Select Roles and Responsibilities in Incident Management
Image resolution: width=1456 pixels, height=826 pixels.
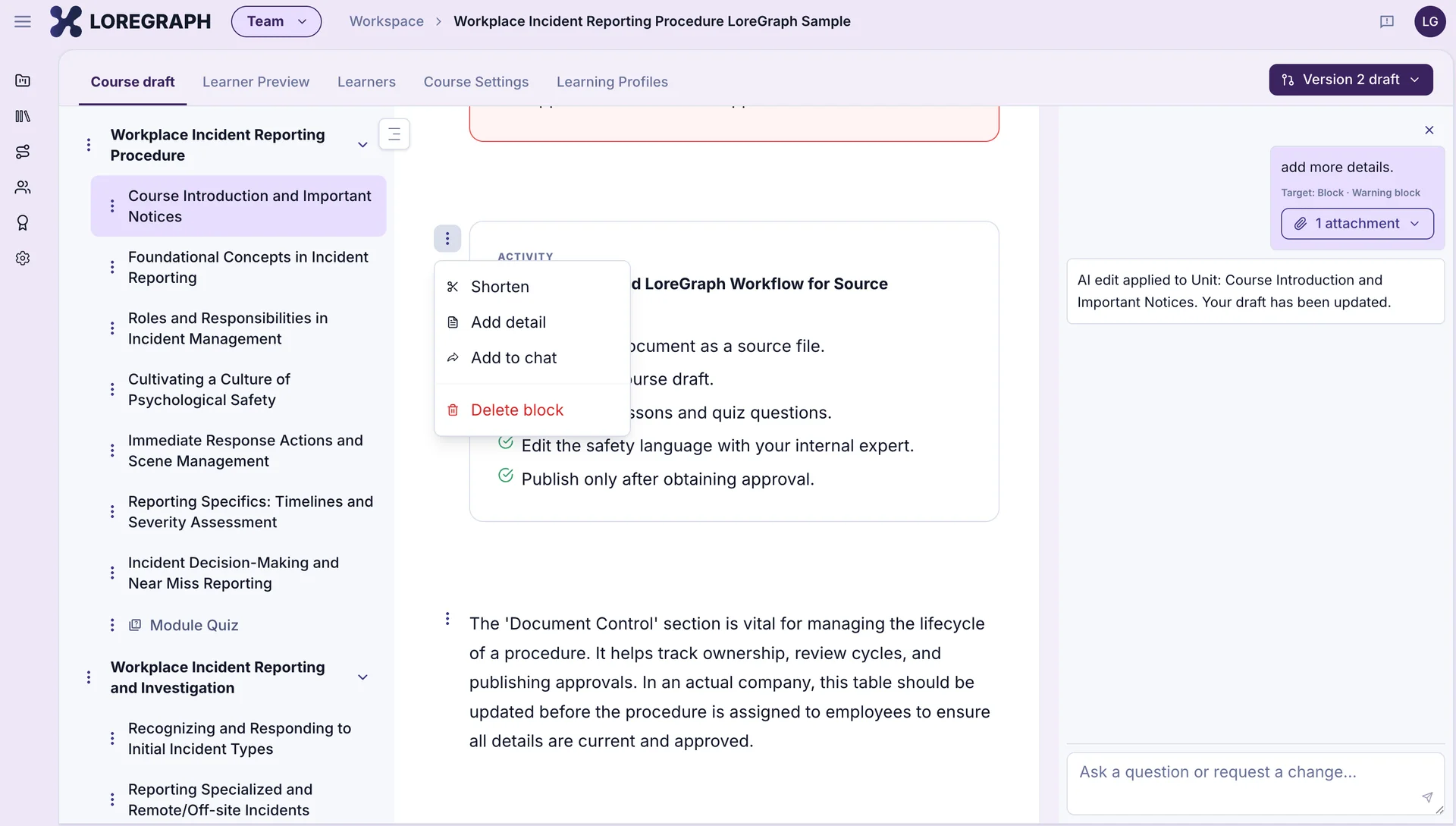point(227,328)
